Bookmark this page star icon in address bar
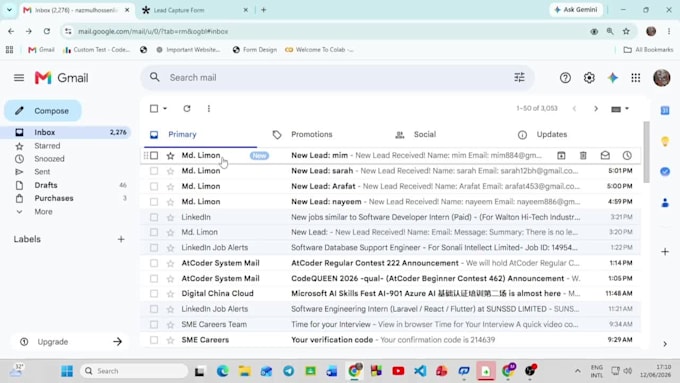Viewport: 680px width, 383px height. click(626, 31)
